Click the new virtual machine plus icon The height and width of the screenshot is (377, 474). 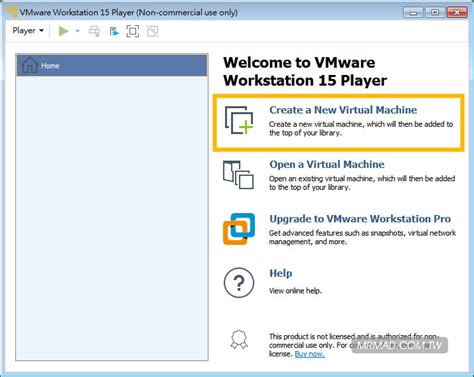click(x=239, y=120)
